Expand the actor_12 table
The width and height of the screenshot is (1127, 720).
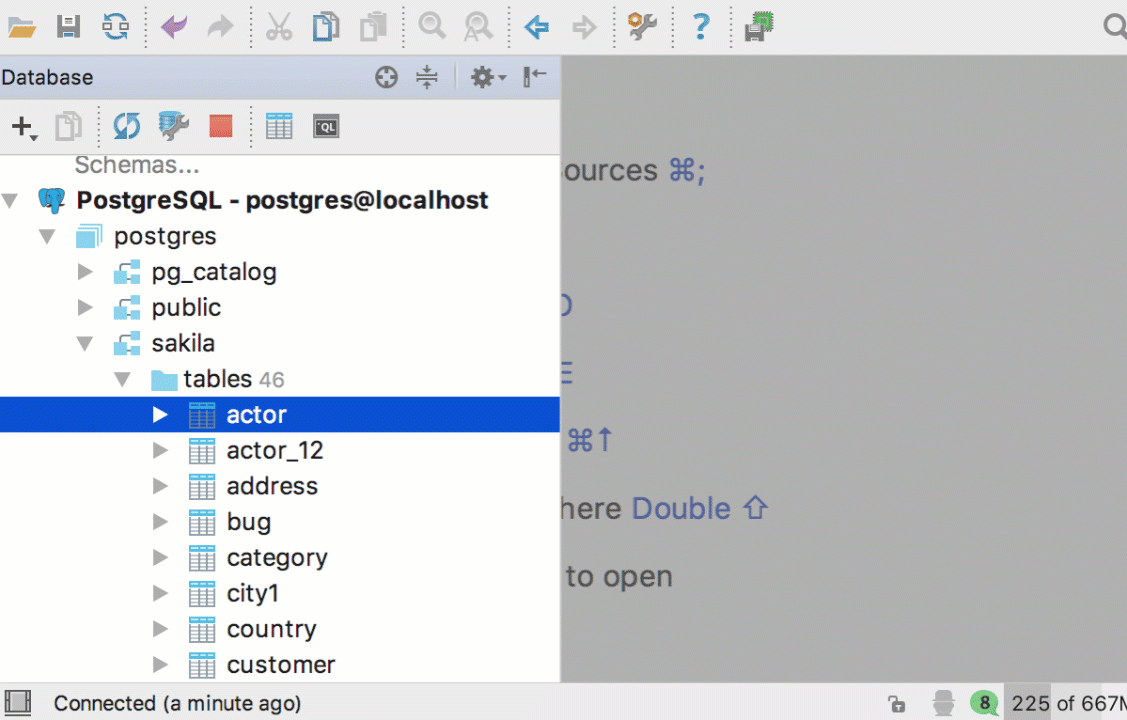click(x=160, y=451)
